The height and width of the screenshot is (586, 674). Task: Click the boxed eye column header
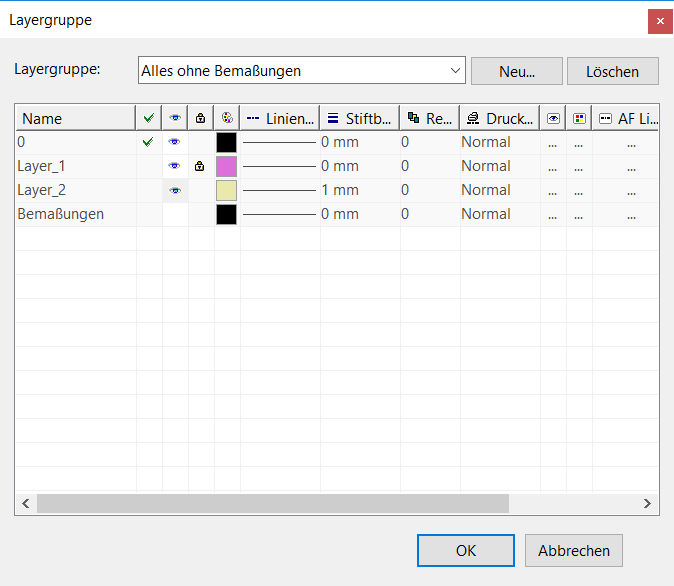[x=553, y=118]
